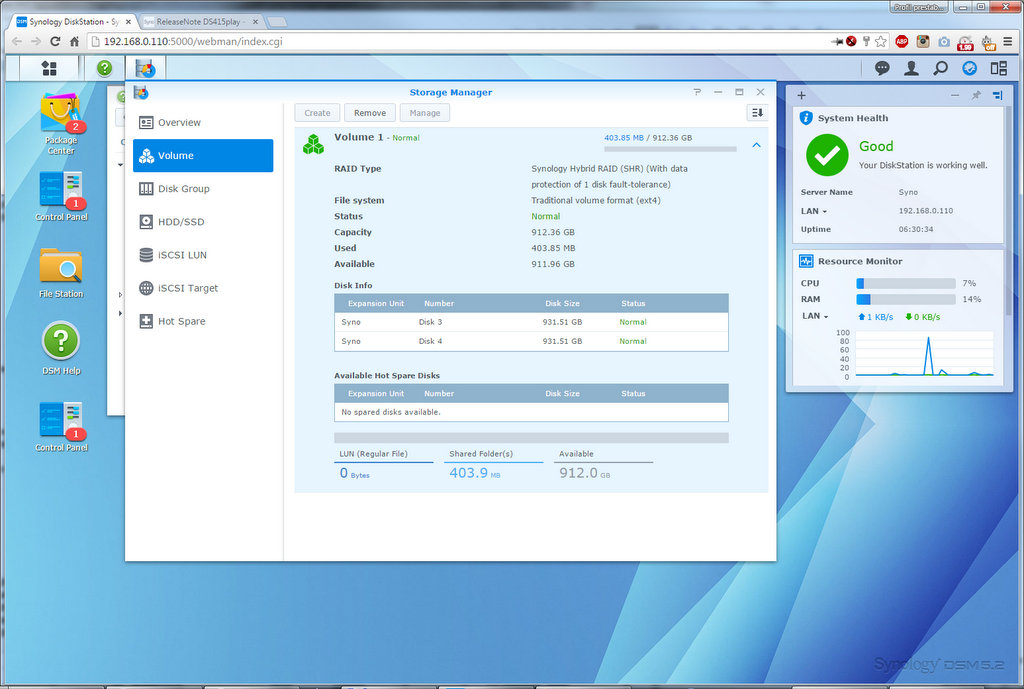The width and height of the screenshot is (1024, 689).
Task: Click the Adblock Plus extension icon
Action: [x=902, y=41]
